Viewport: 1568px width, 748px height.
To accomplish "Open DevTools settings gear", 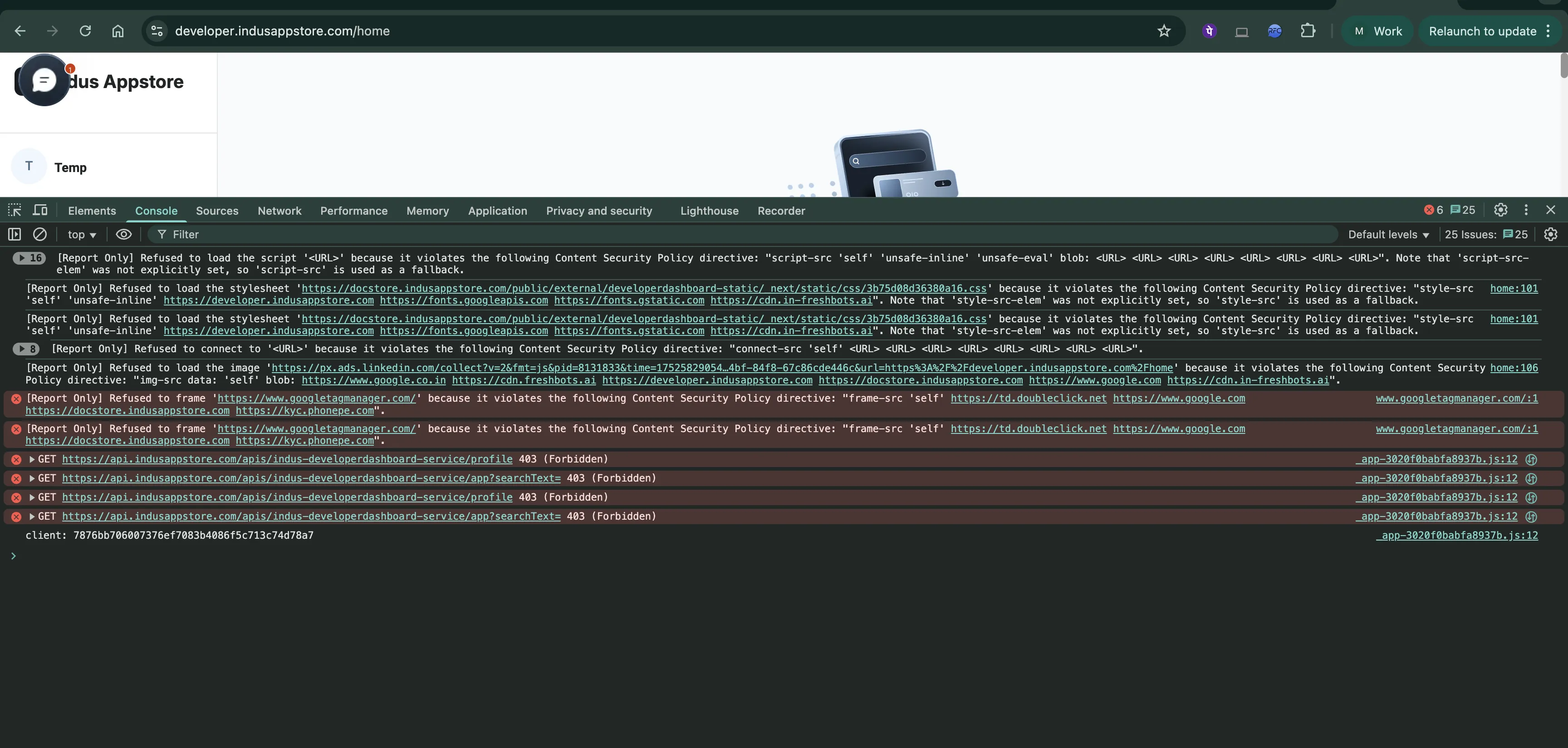I will click(1500, 210).
